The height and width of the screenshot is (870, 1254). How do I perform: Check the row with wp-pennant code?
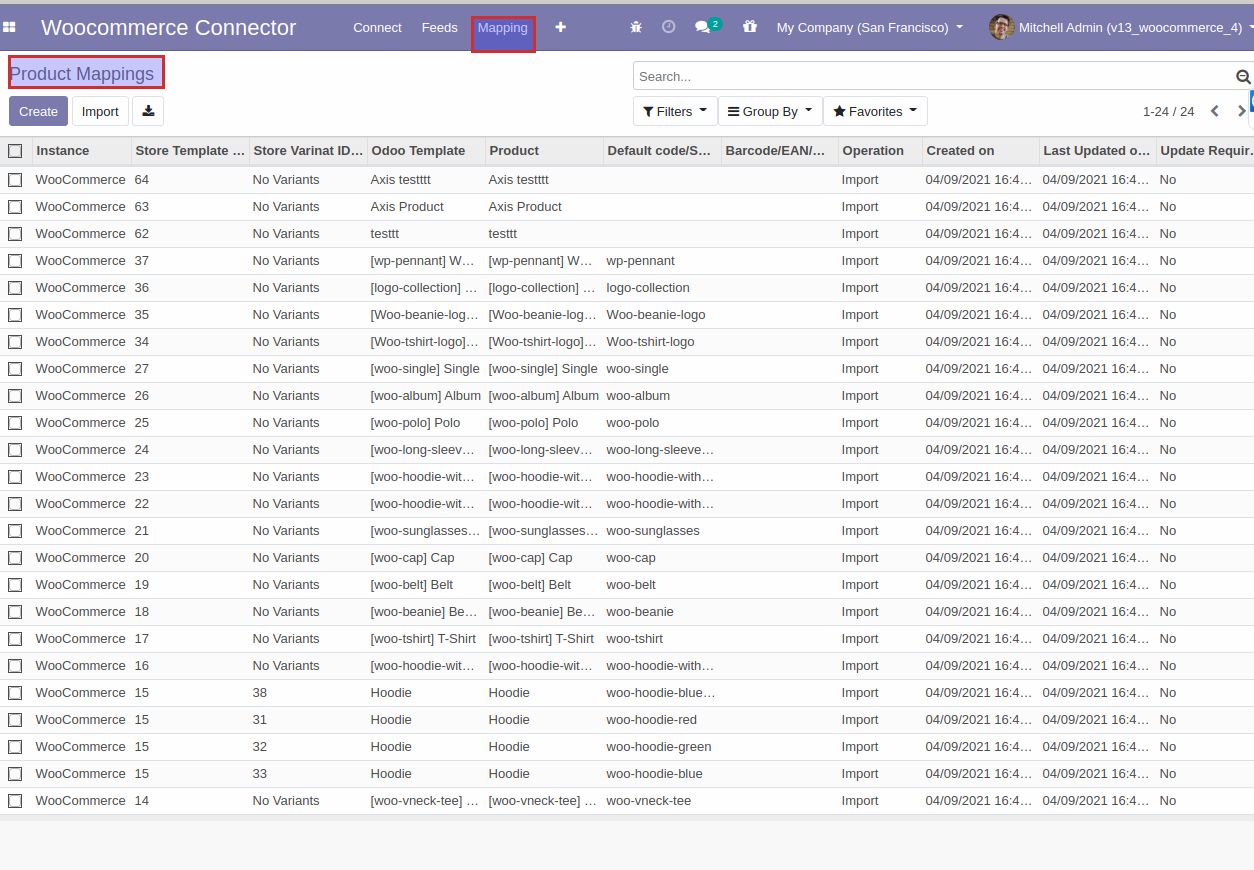click(15, 261)
